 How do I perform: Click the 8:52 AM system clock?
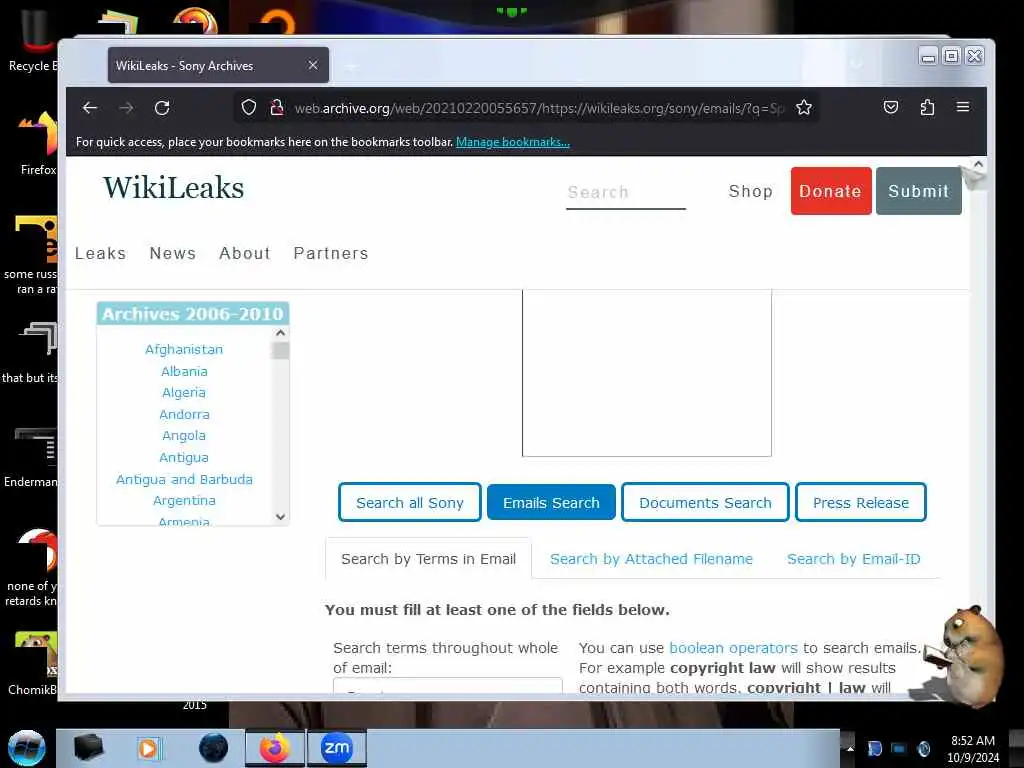973,748
